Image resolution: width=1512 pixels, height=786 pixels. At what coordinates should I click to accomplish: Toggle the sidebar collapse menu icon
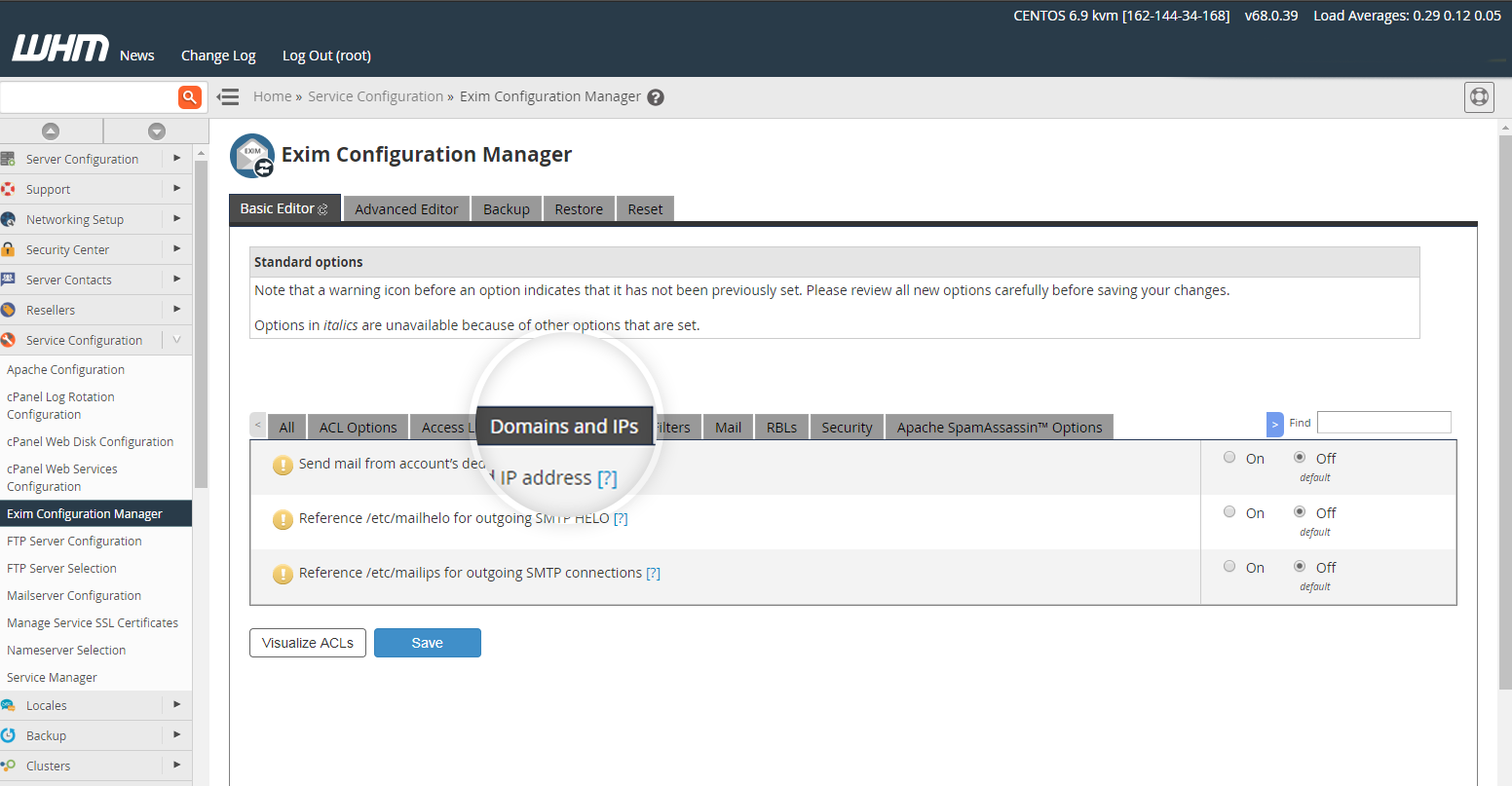pyautogui.click(x=228, y=96)
